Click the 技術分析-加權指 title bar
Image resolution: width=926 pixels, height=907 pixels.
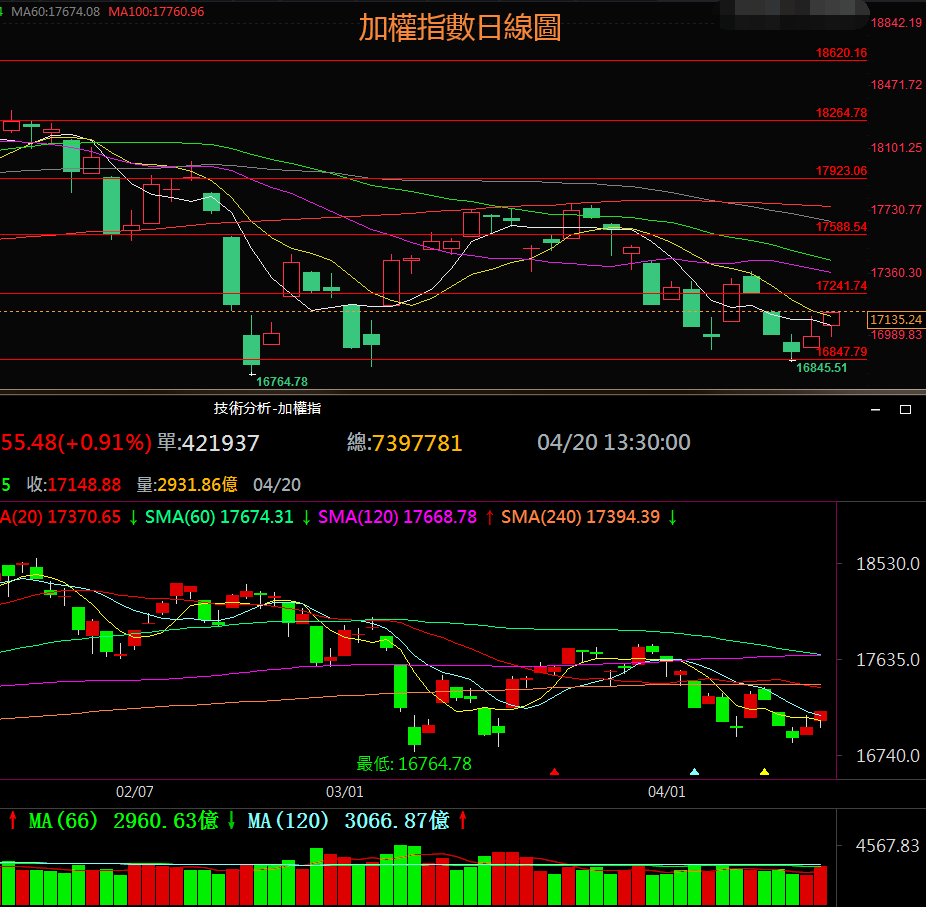click(267, 408)
